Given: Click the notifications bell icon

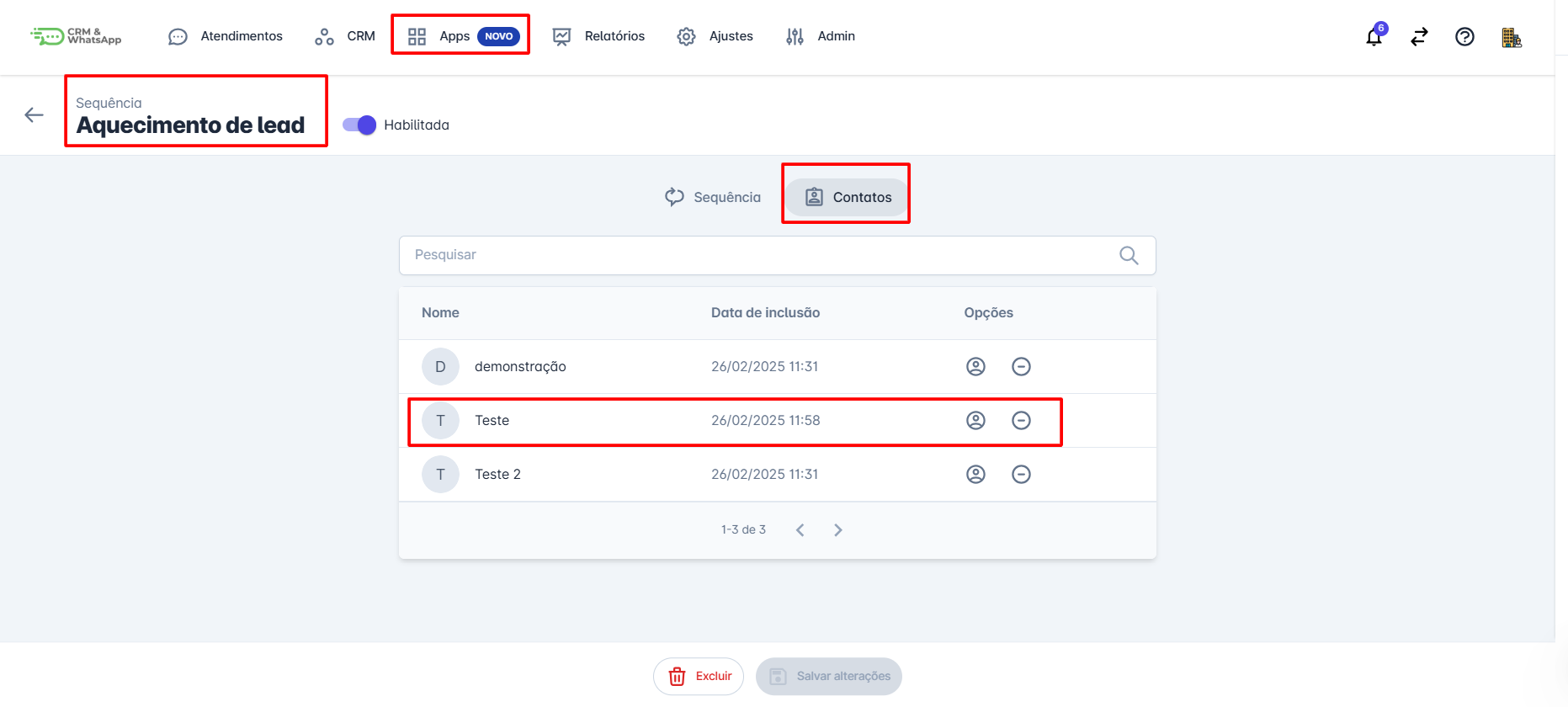Looking at the screenshot, I should pos(1374,37).
